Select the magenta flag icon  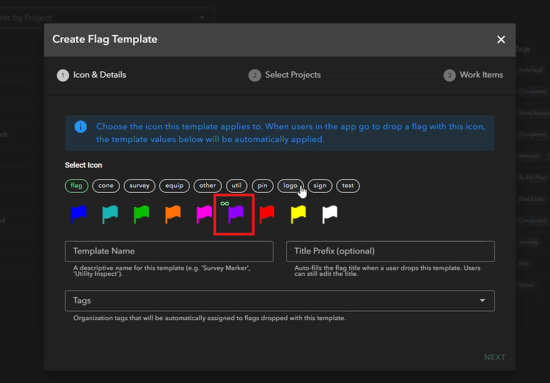tap(204, 214)
